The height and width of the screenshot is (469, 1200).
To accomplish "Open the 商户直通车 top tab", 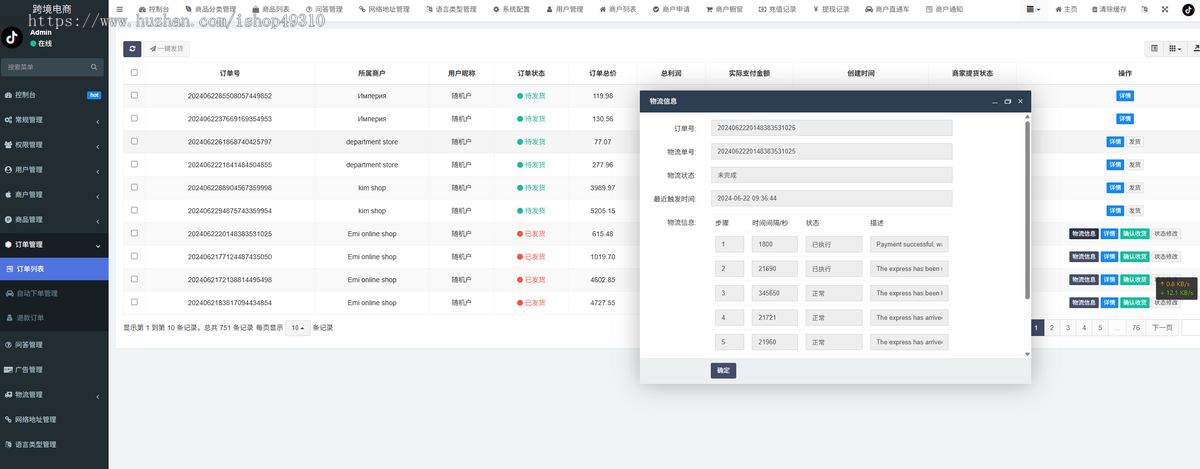I will (x=886, y=9).
